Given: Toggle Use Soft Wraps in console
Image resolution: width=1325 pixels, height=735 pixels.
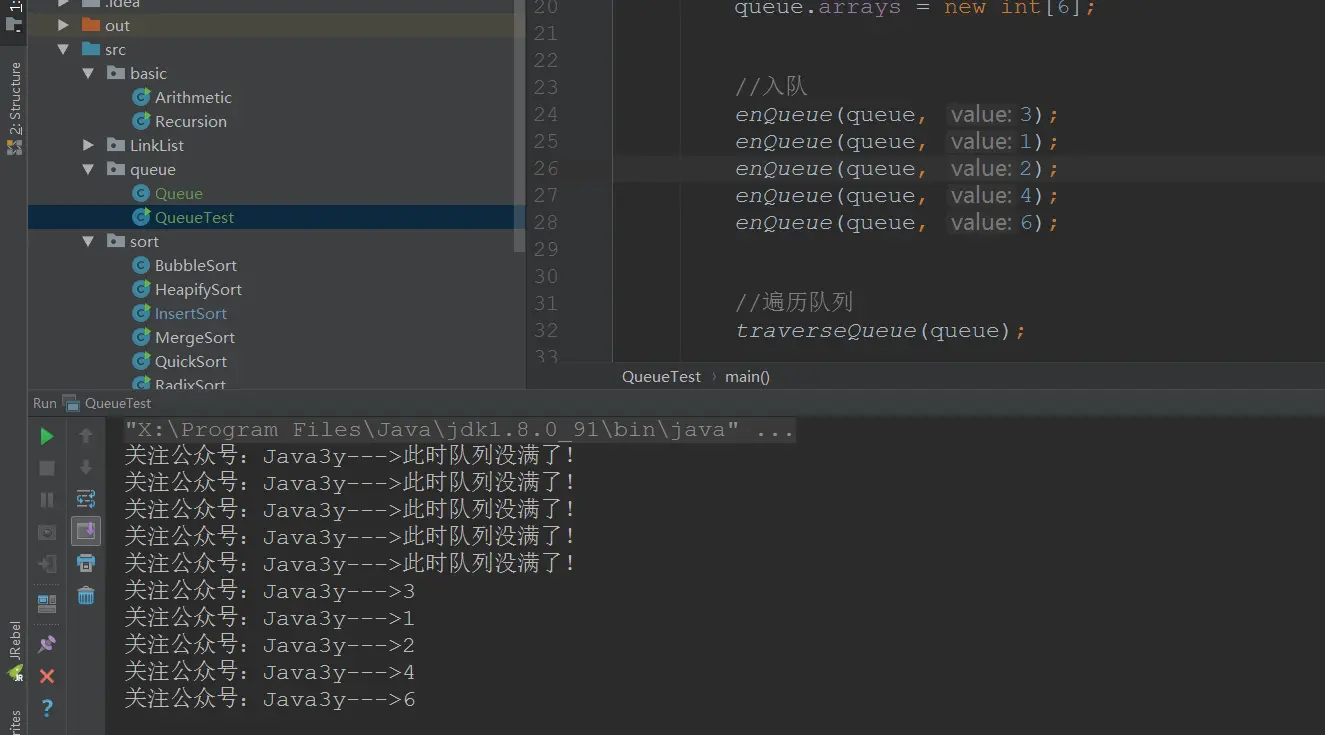Looking at the screenshot, I should tap(86, 499).
